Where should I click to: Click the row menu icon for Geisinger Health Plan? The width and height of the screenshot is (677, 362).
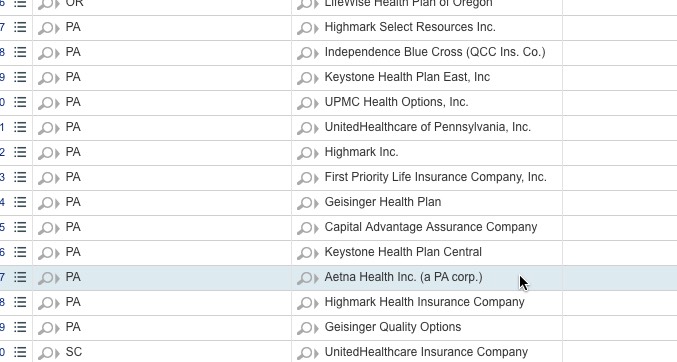point(20,202)
